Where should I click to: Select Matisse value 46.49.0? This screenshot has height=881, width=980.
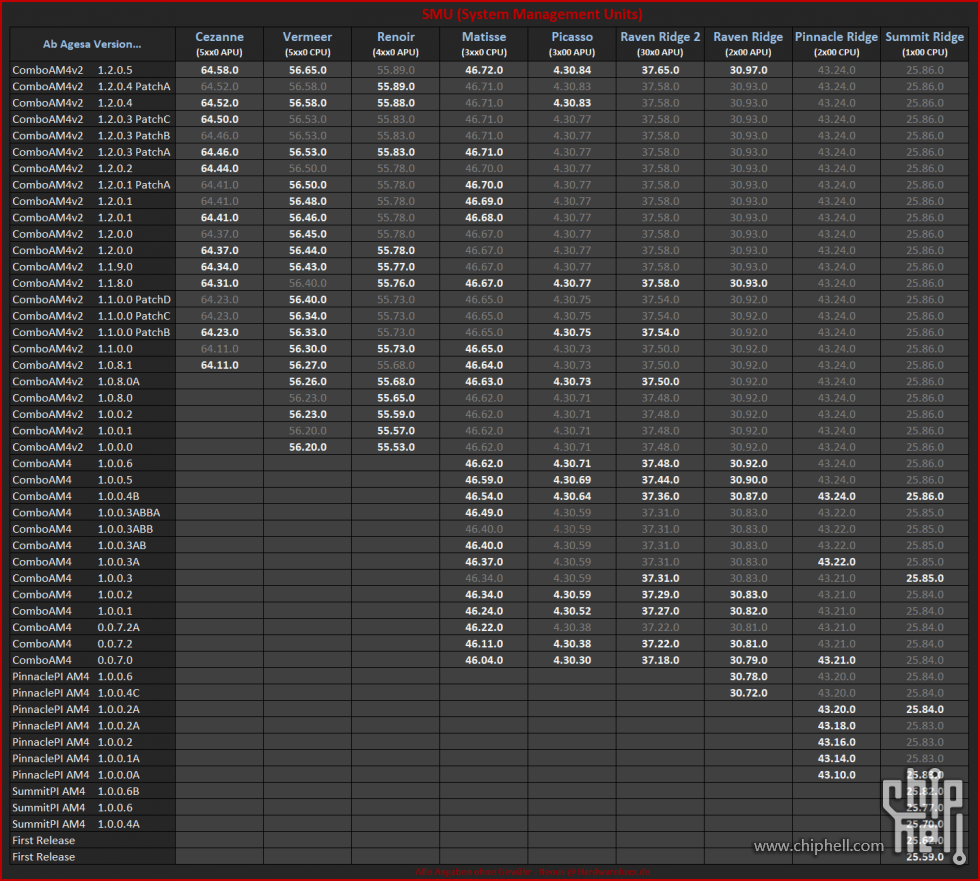484,512
